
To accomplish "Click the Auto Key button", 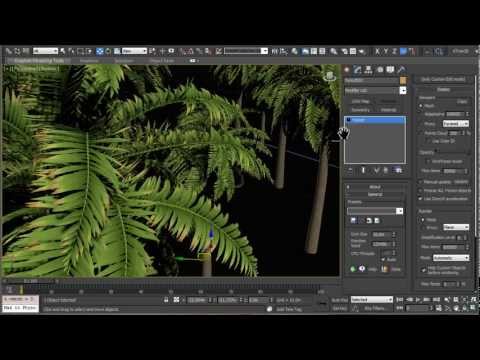I will (x=340, y=300).
